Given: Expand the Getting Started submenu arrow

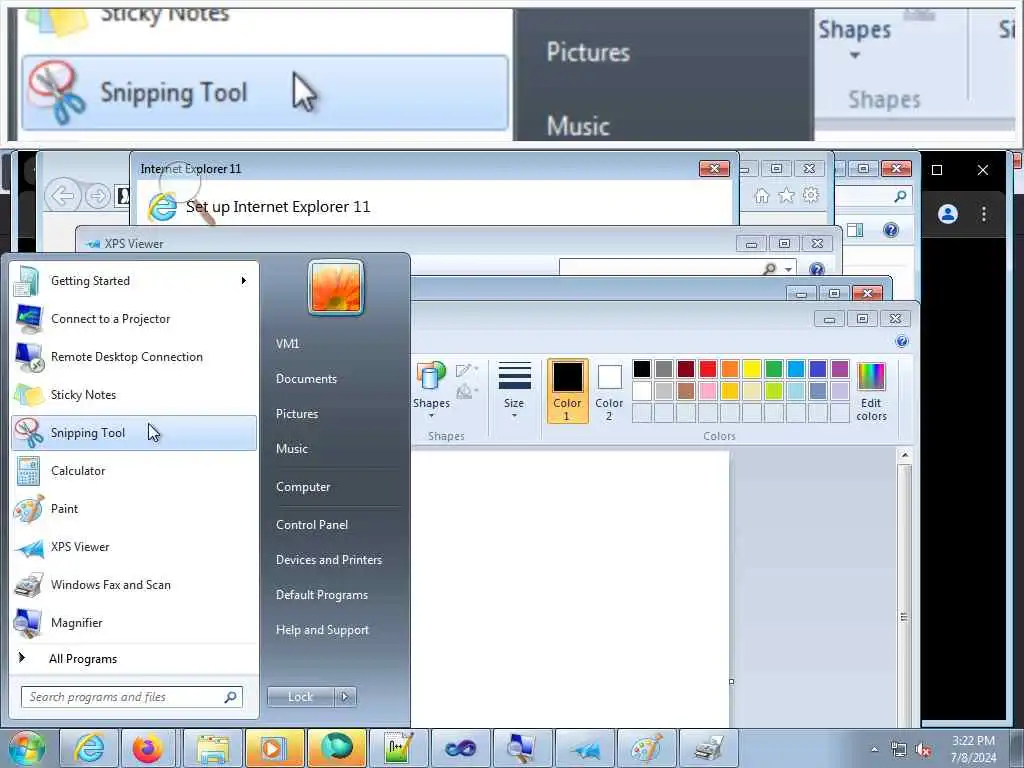Looking at the screenshot, I should coord(244,281).
